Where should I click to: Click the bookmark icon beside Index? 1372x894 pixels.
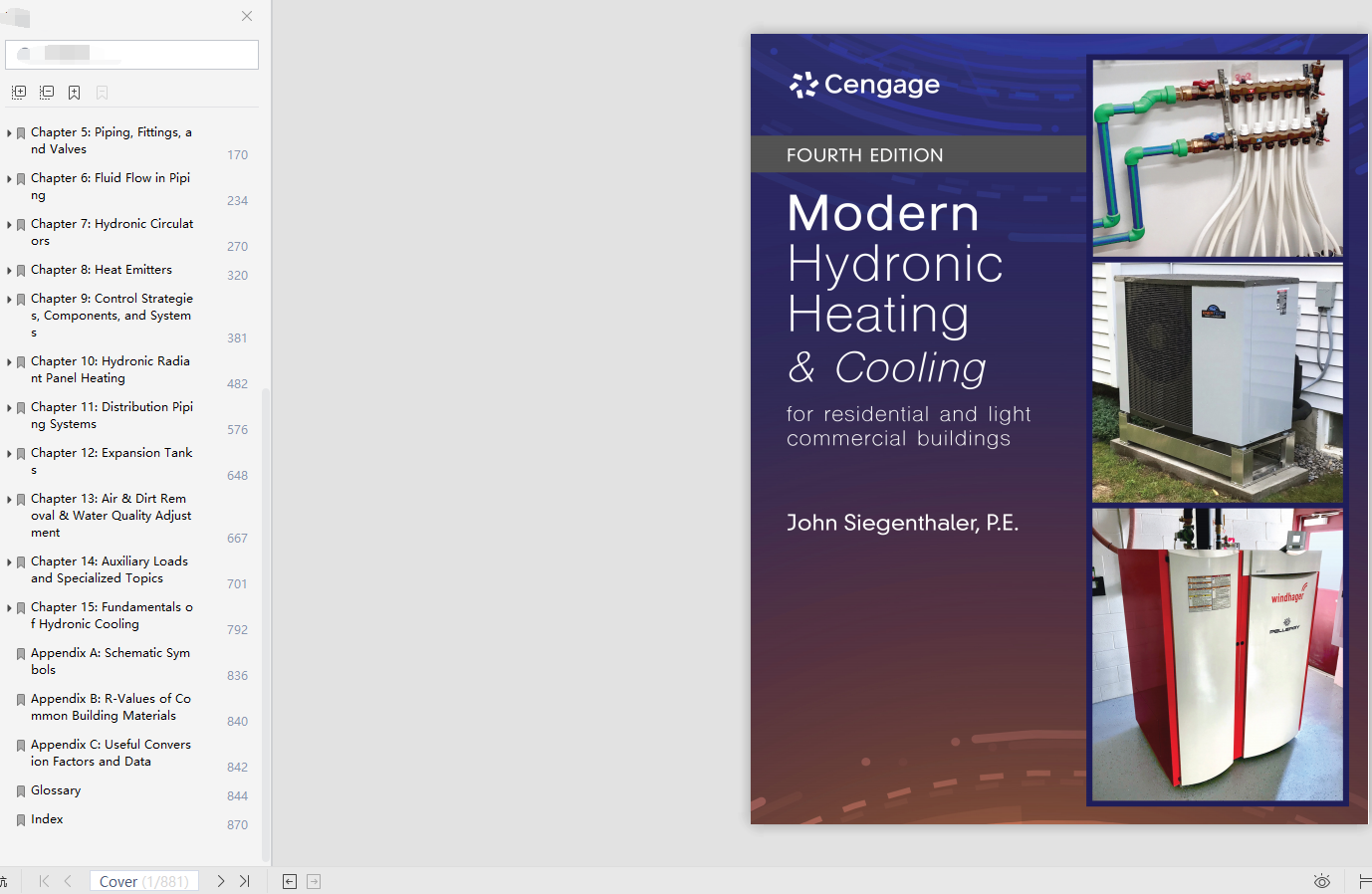pos(21,820)
